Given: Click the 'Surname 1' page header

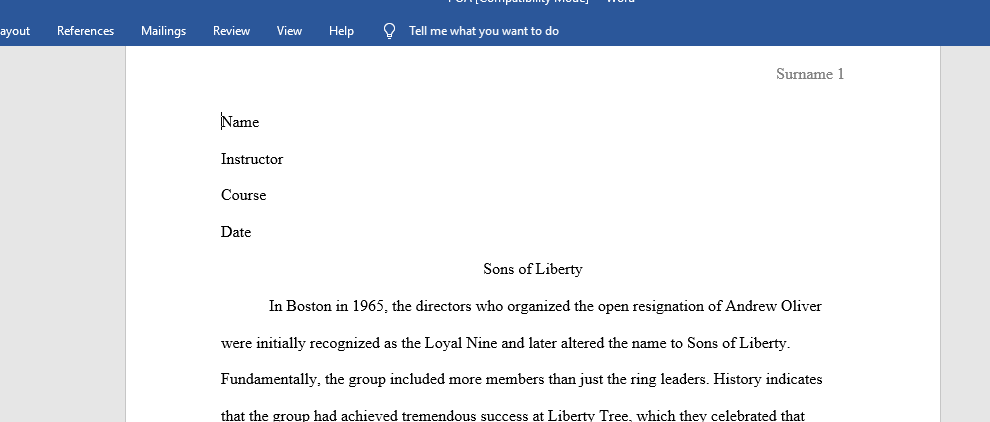Looking at the screenshot, I should click(x=809, y=74).
